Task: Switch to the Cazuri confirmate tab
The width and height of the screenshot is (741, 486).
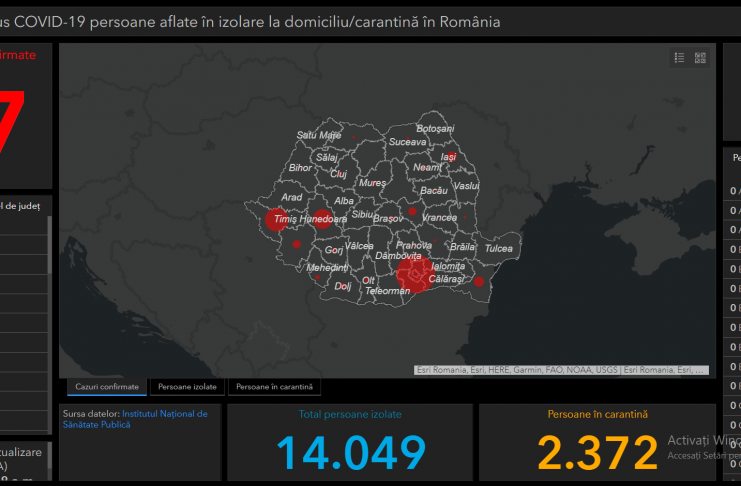Action: (x=108, y=387)
